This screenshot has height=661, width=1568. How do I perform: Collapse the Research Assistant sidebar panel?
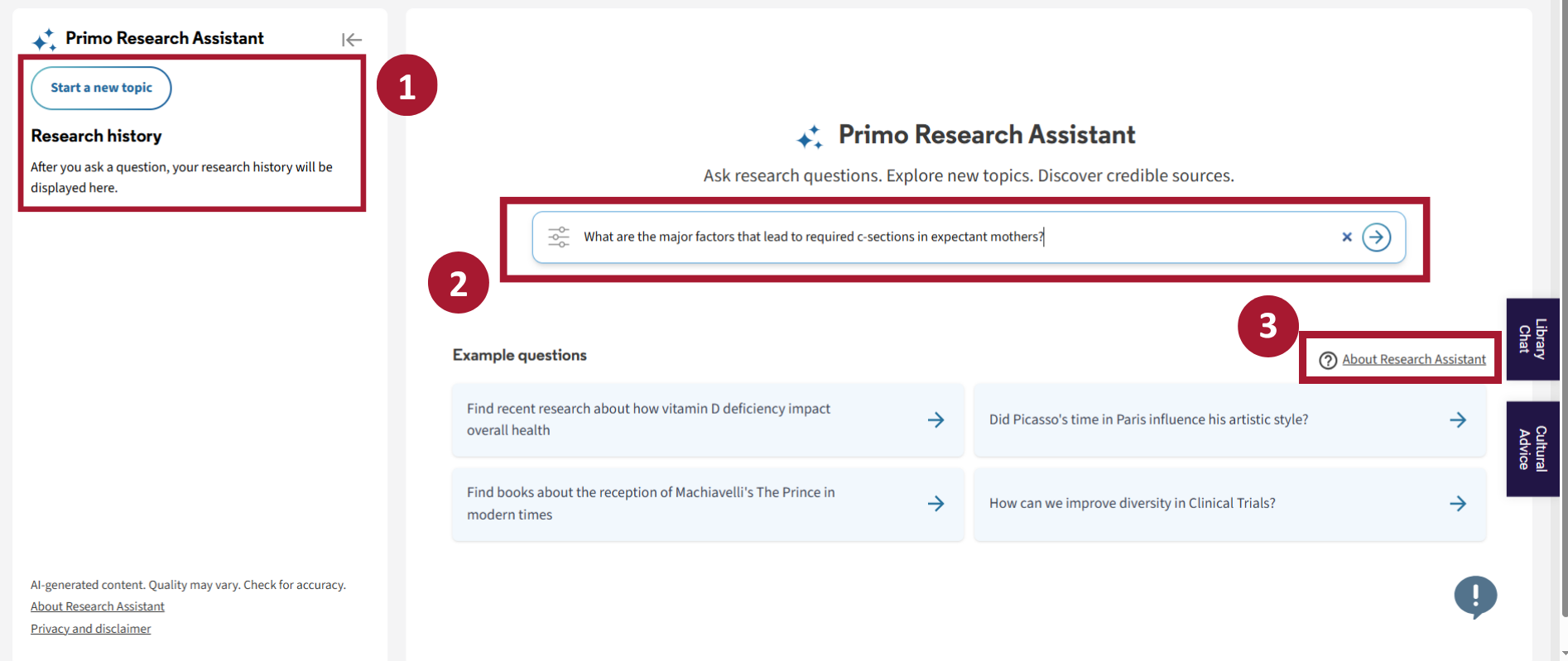[352, 40]
